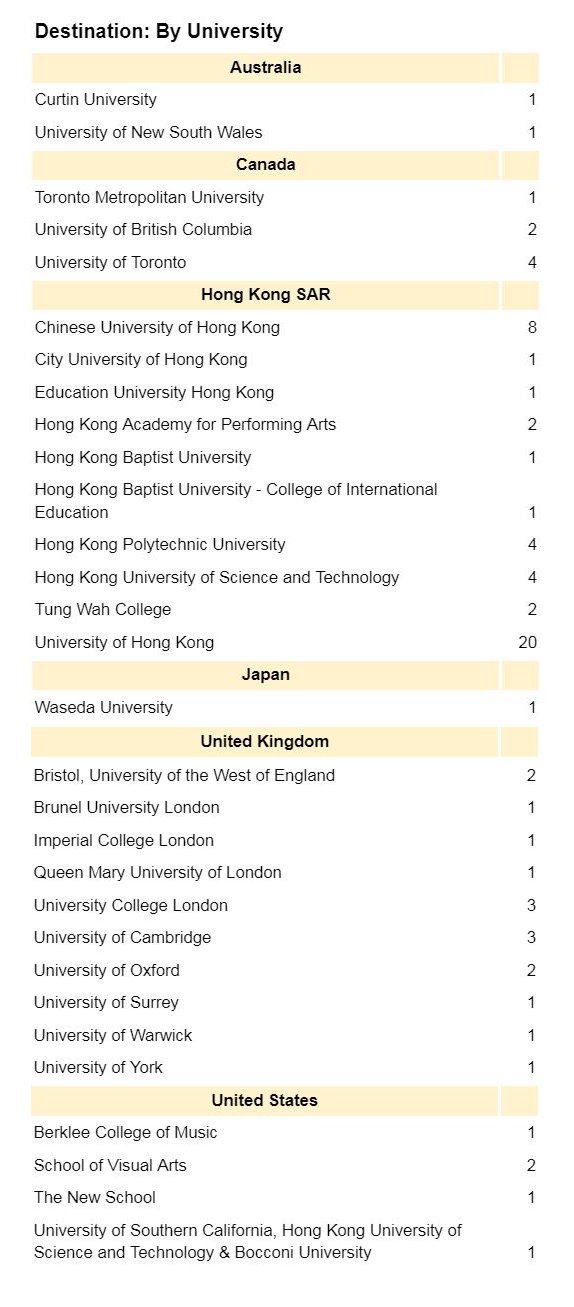Select Berklee College of Music

125,1132
